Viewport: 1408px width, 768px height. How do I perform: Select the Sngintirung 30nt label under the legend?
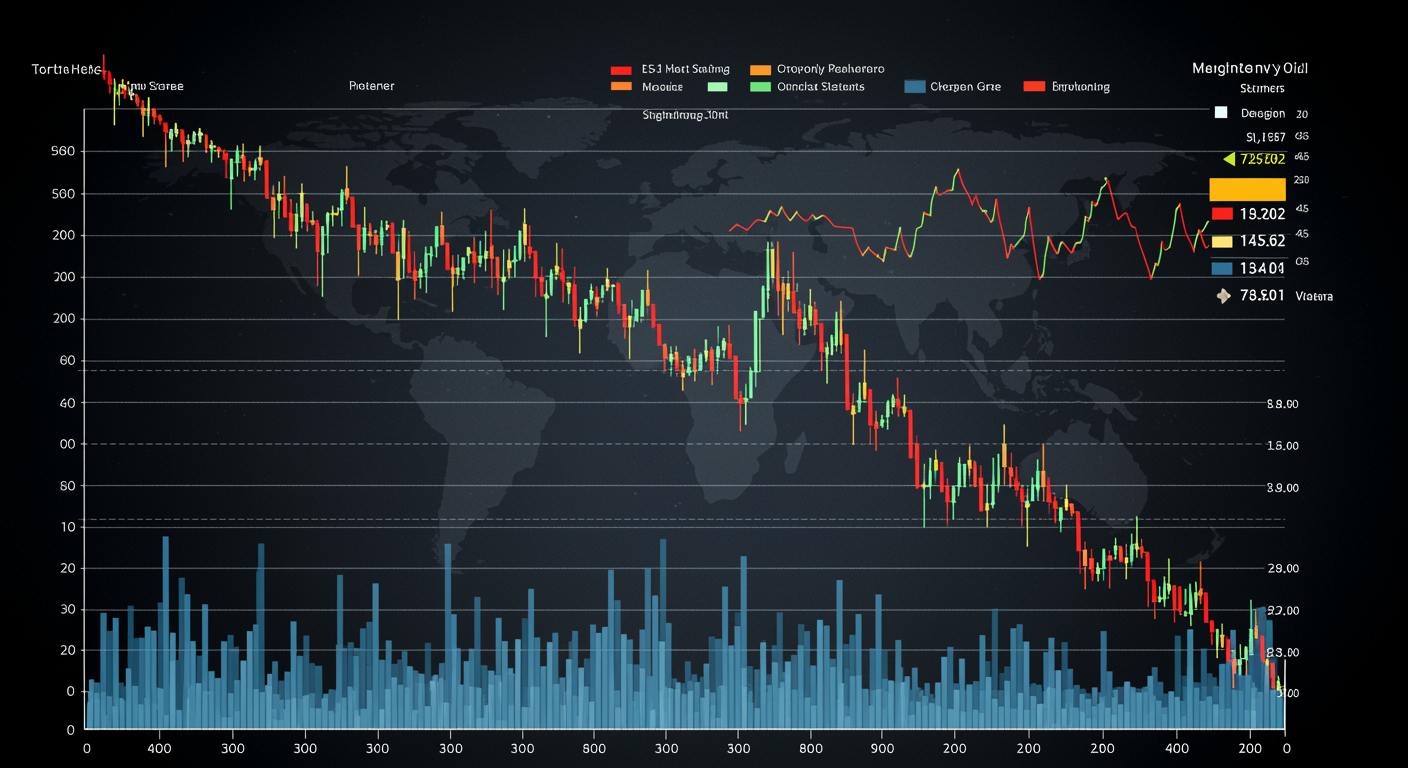[x=685, y=115]
